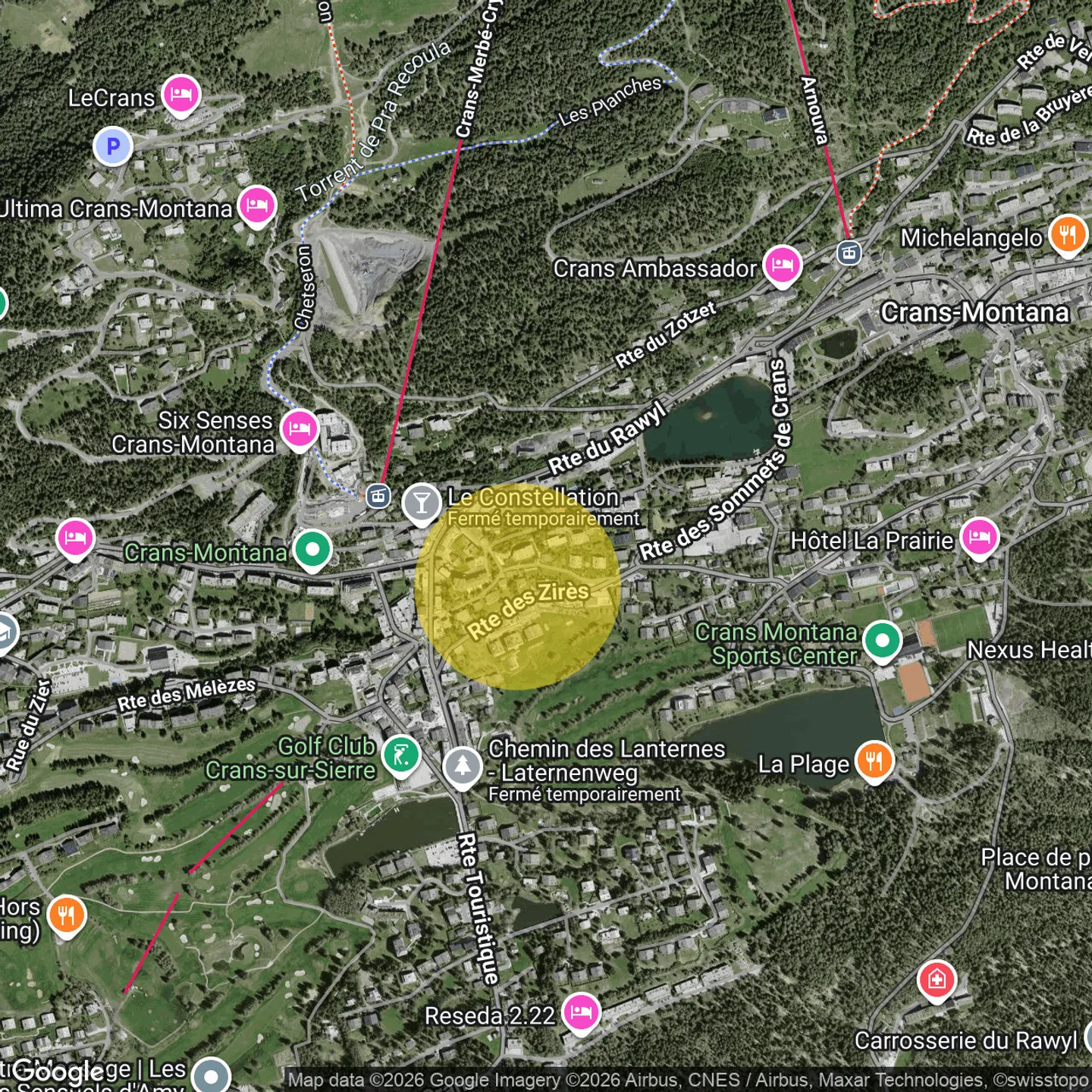Open the Ultima Crans-Montana hotel pin
Viewport: 1092px width, 1092px height.
coord(257,206)
